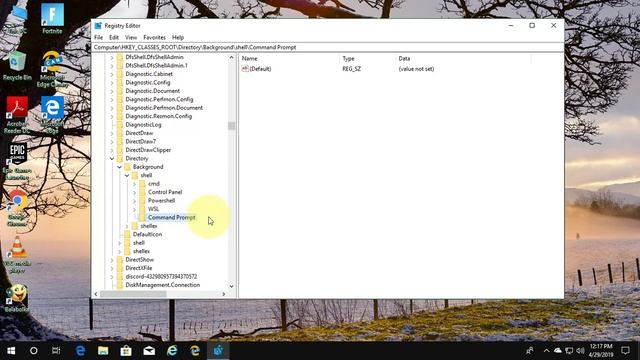Click the (Default) string value icon
The image size is (640, 360).
[x=245, y=69]
